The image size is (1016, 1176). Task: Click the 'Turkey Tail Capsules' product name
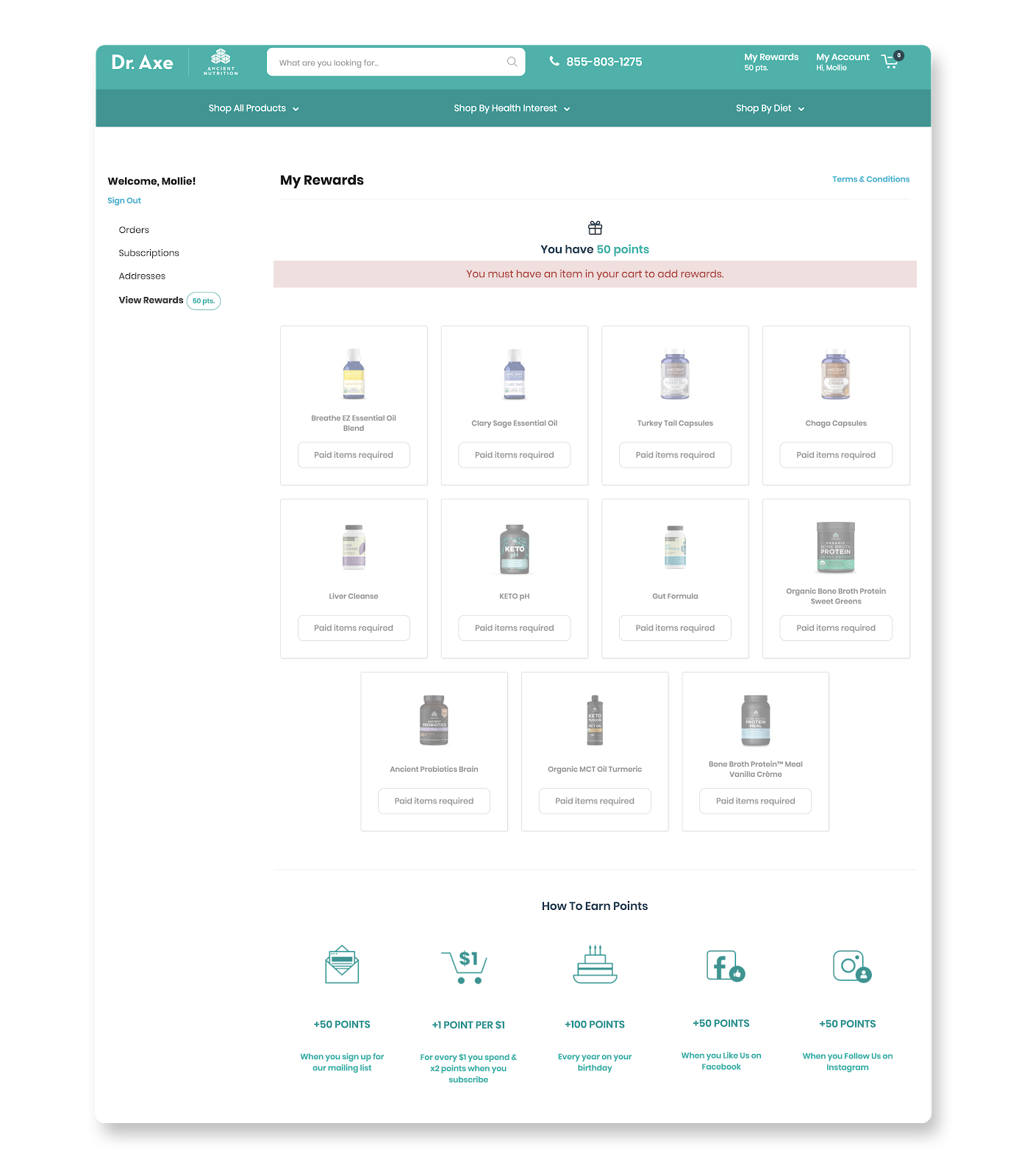(x=675, y=423)
